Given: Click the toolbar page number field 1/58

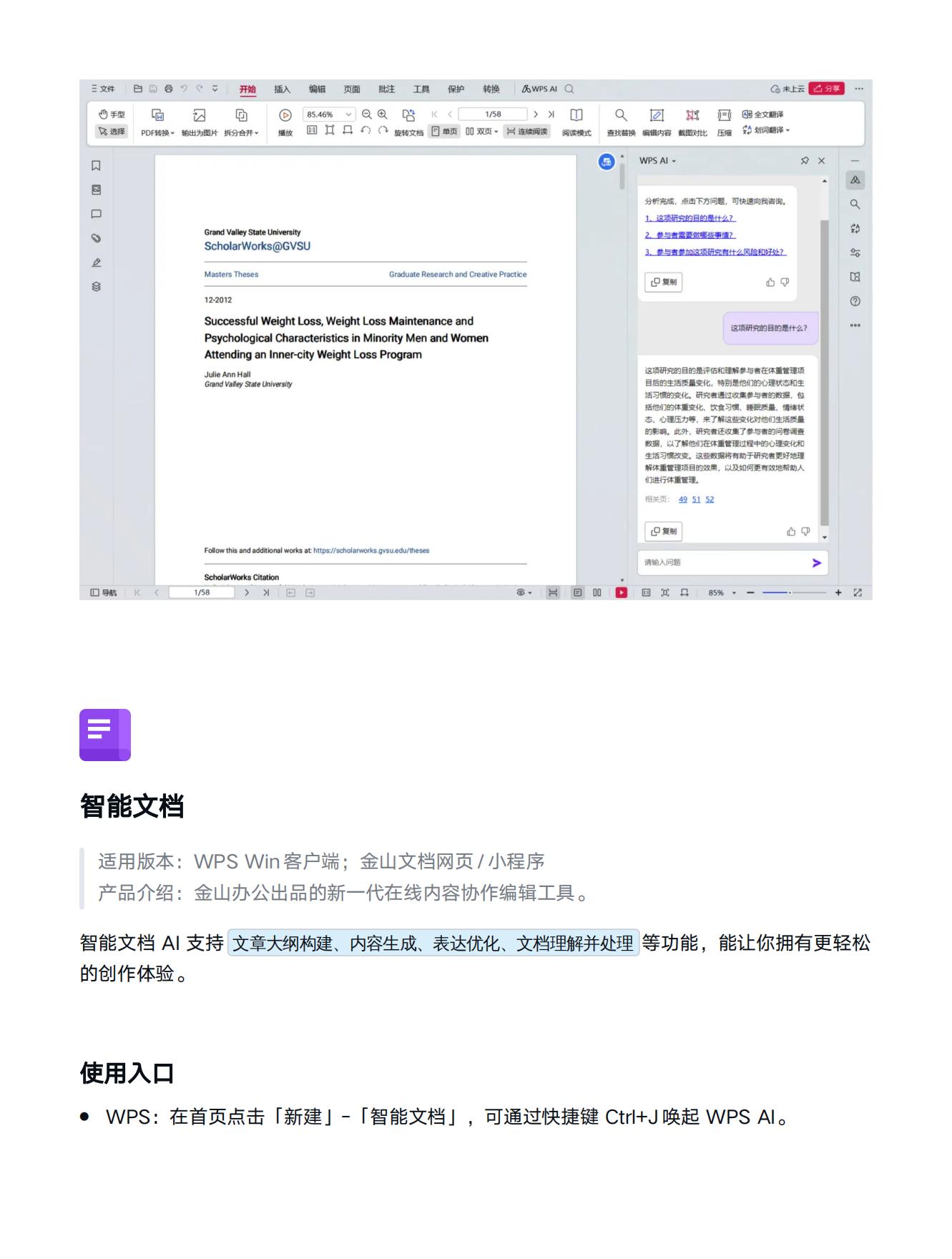Looking at the screenshot, I should click(x=493, y=114).
